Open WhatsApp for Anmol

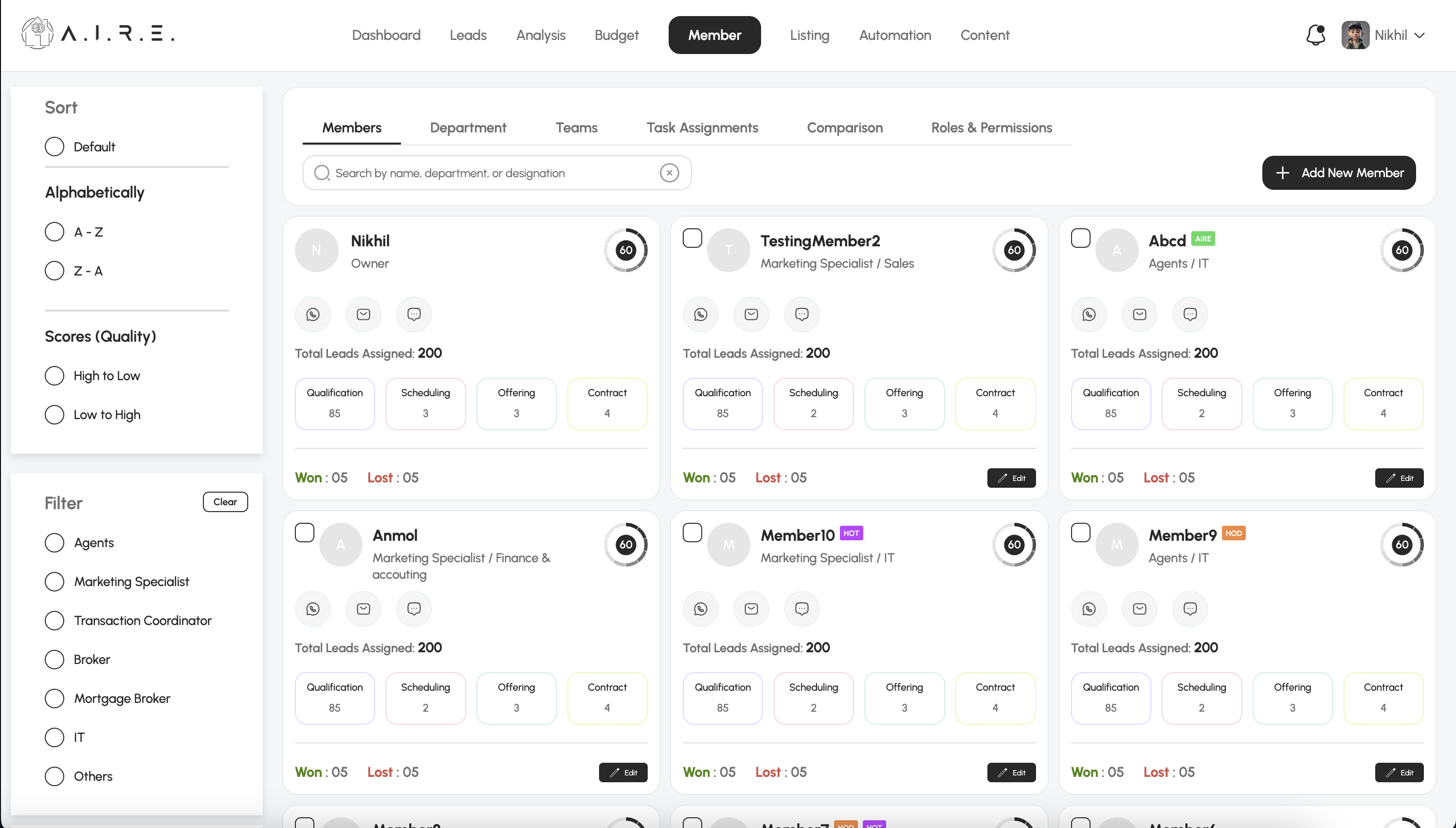coord(313,608)
